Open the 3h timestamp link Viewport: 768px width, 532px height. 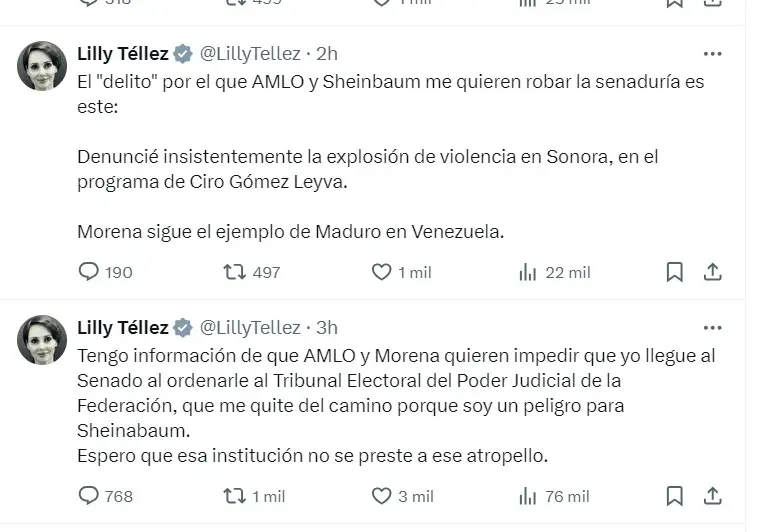327,327
